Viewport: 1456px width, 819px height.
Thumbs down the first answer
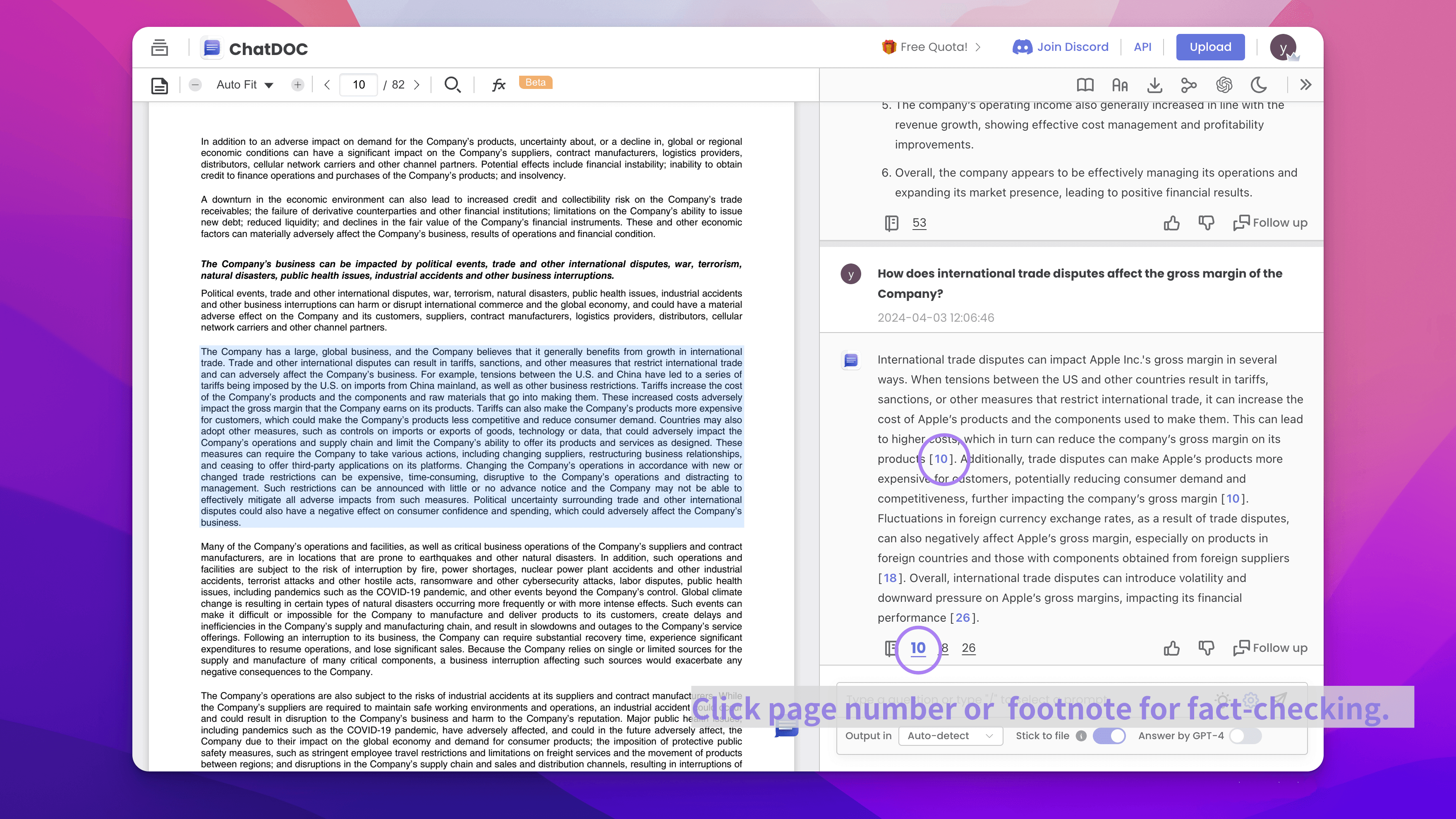coord(1206,223)
